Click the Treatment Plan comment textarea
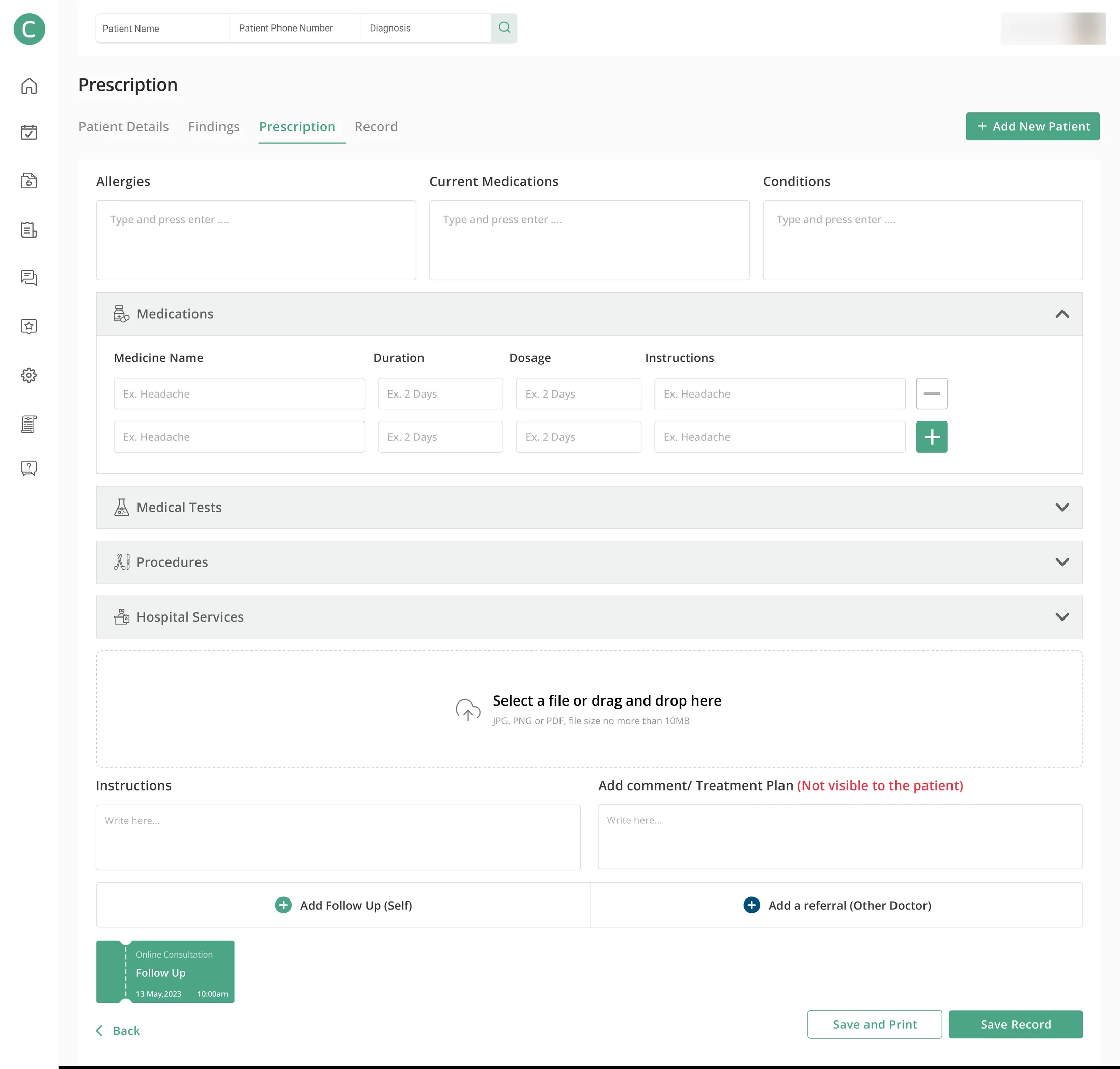The image size is (1120, 1069). tap(840, 836)
